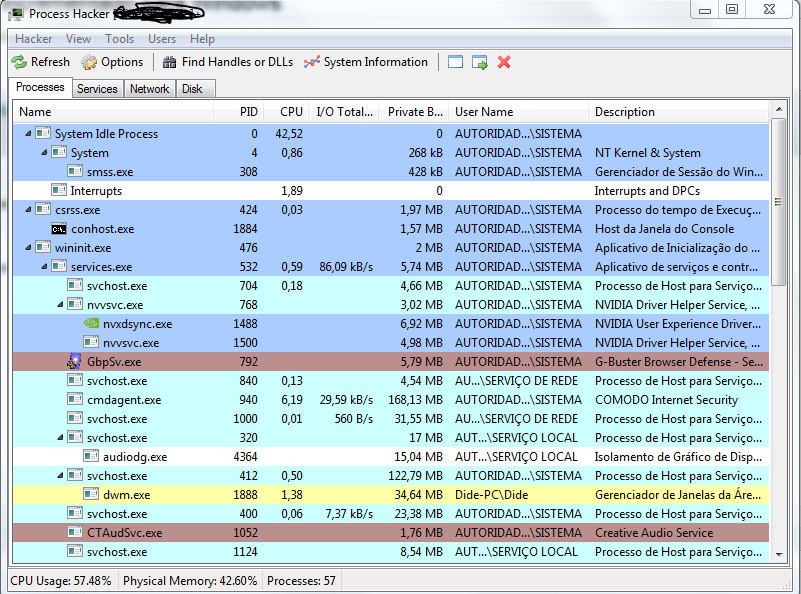Viewport: 801px width, 594px height.
Task: Click the nvxdsync.exe NVIDIA icon
Action: tap(91, 323)
